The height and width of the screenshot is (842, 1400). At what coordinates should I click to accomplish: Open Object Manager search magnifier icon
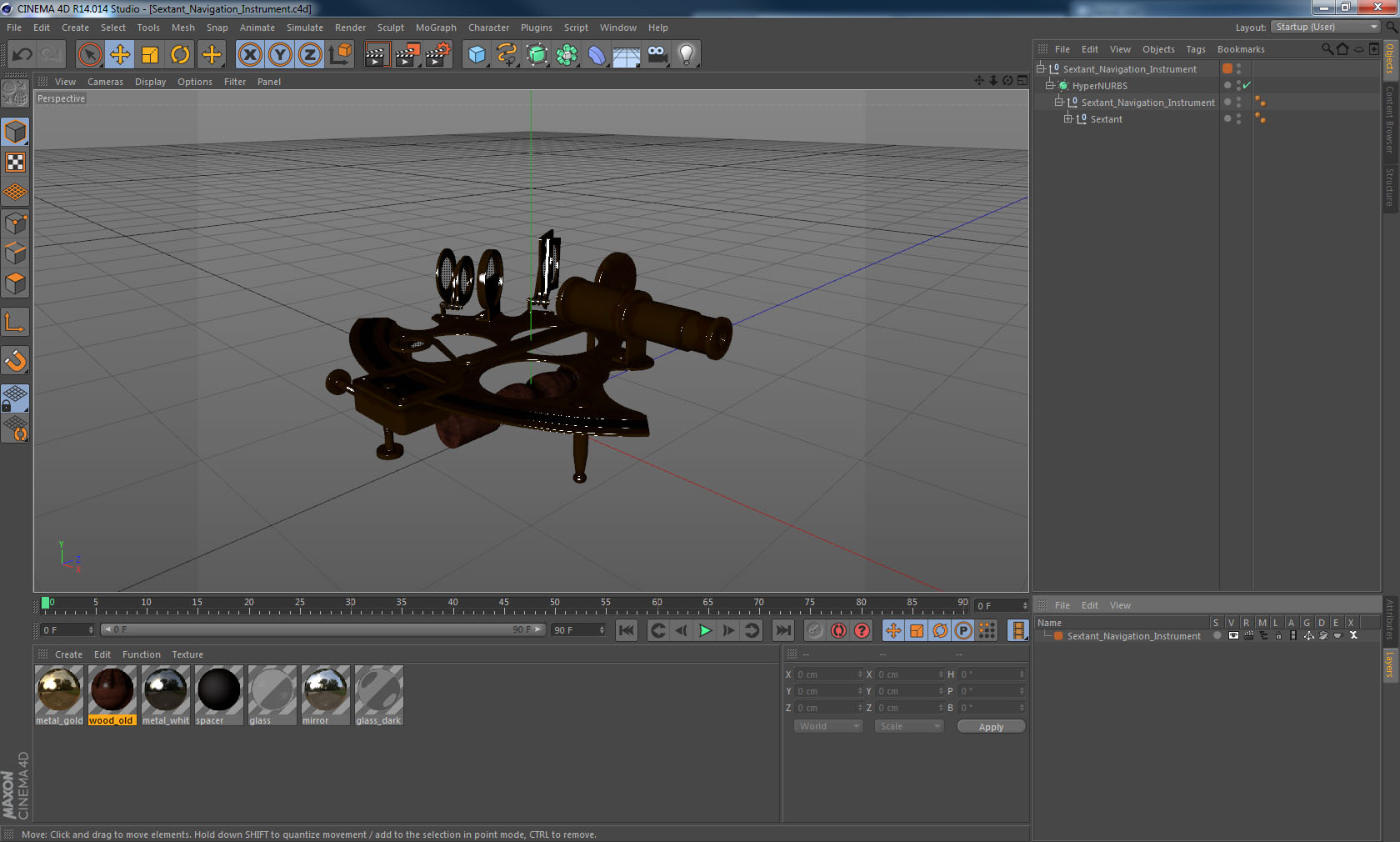click(x=1327, y=49)
